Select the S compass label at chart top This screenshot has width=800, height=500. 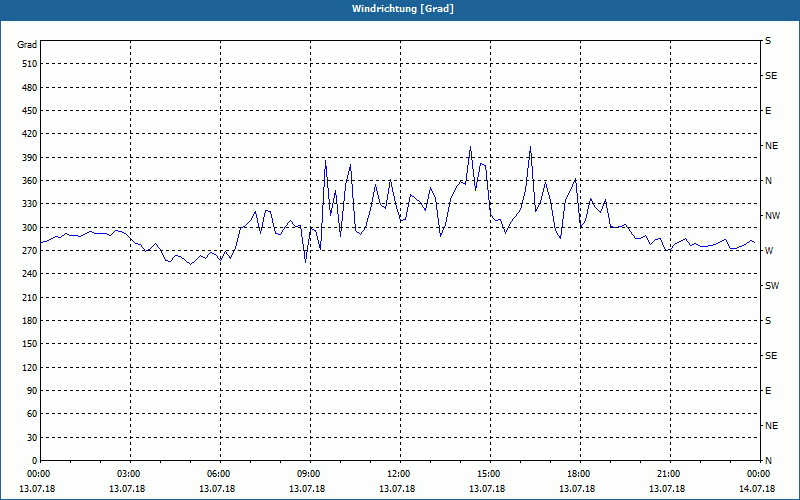tap(768, 41)
